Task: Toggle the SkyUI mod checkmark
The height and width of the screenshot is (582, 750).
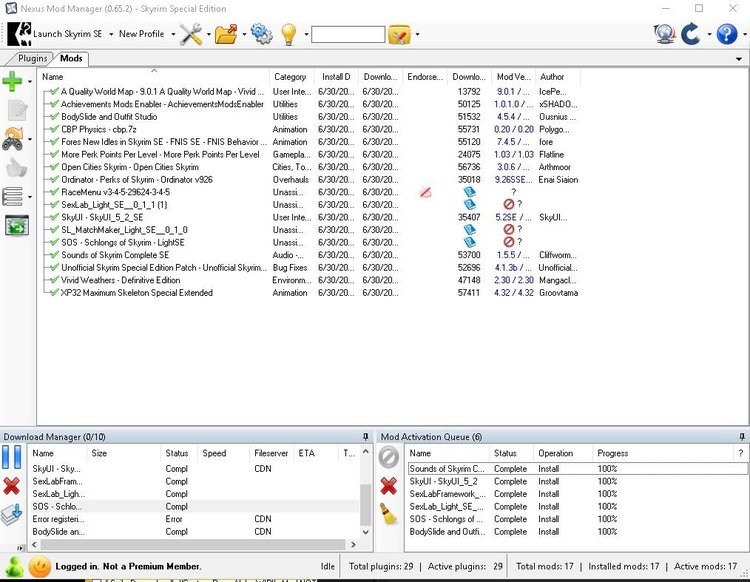Action: tap(54, 217)
